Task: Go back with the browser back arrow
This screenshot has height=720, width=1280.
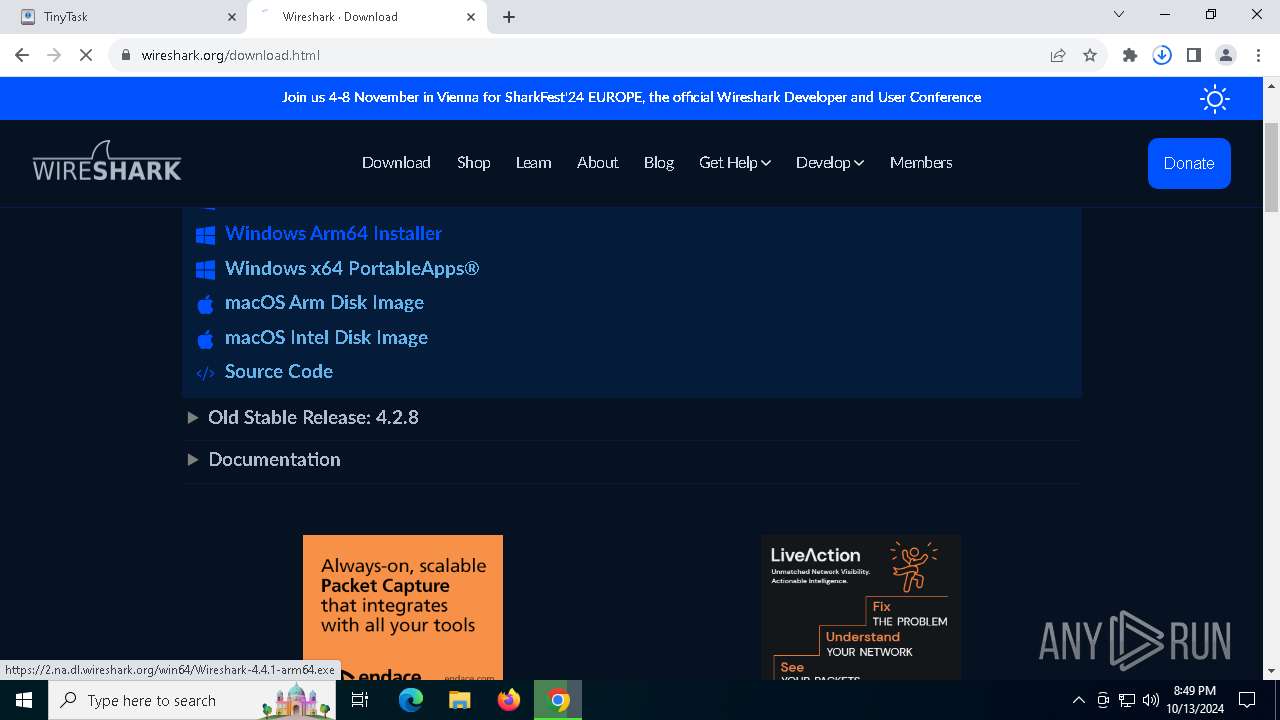Action: 22,55
